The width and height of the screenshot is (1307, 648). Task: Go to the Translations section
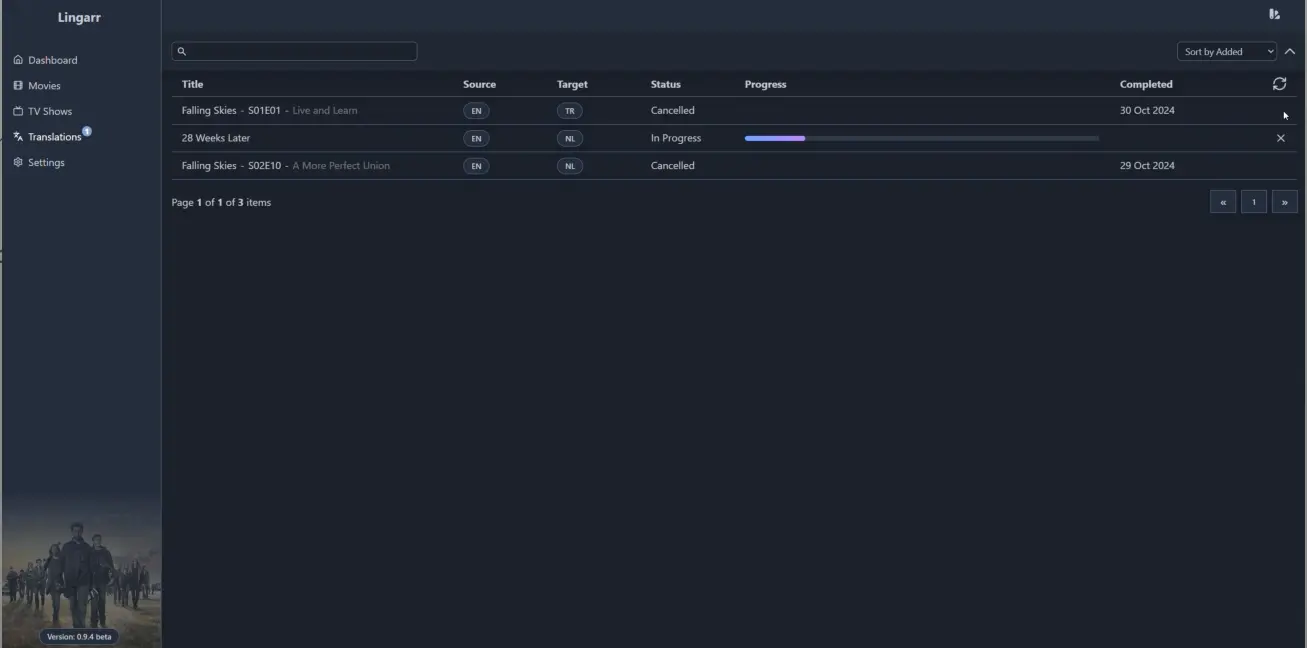tap(50, 136)
